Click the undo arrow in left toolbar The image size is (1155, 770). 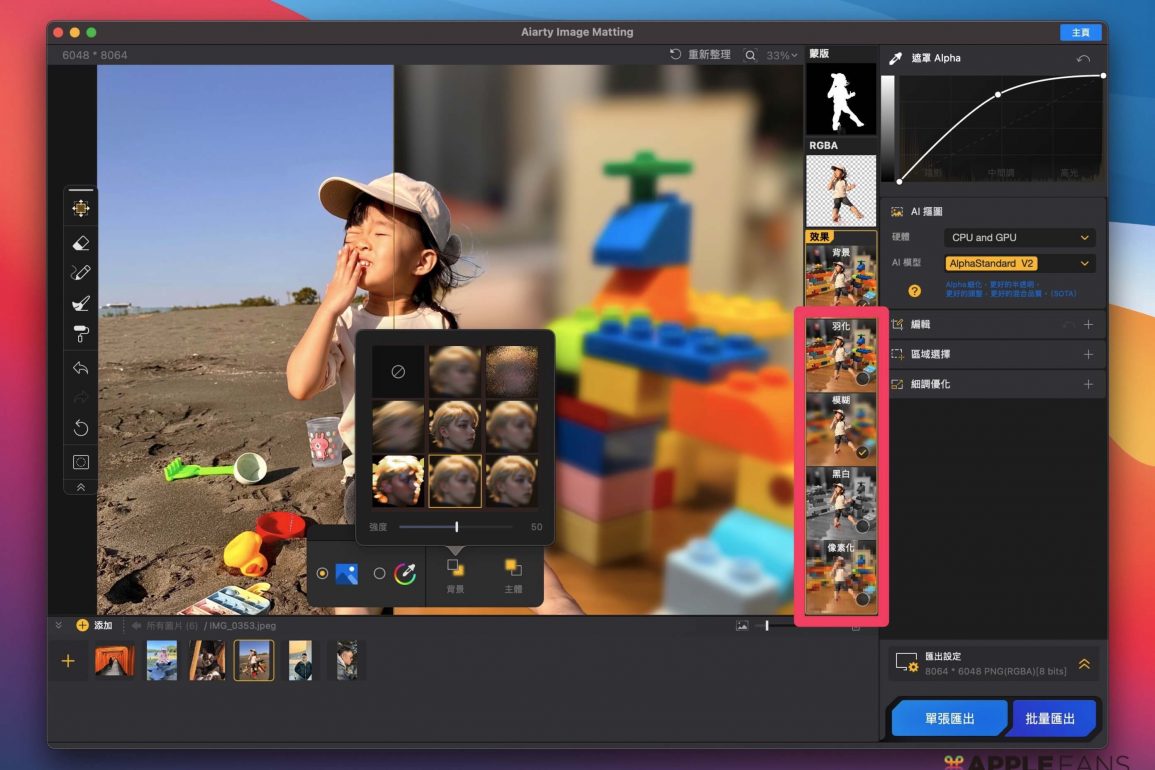[x=81, y=368]
